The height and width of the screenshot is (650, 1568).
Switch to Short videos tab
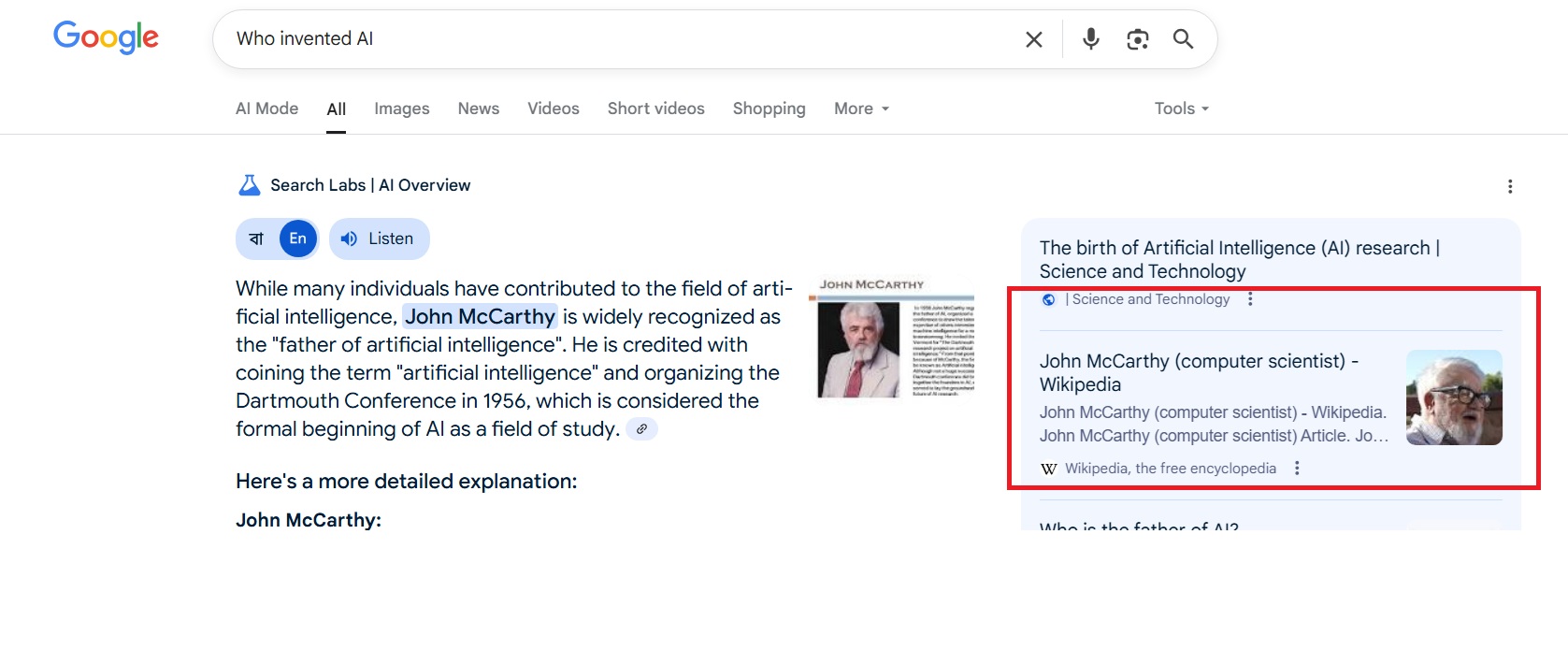[x=656, y=108]
